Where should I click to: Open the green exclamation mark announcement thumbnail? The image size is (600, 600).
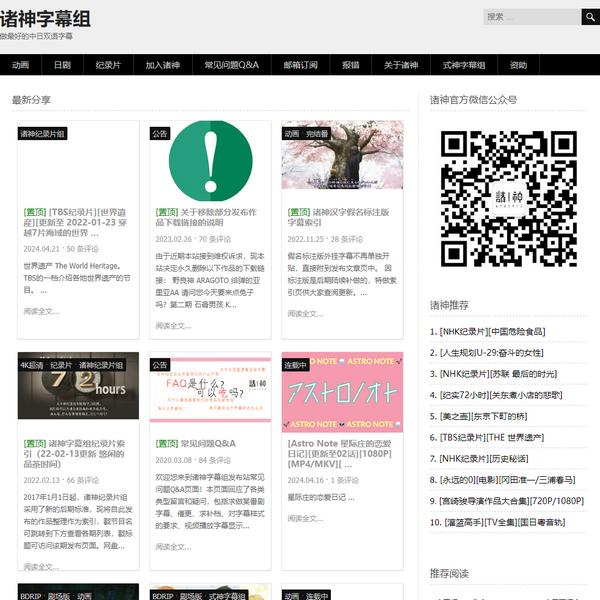[x=210, y=158]
